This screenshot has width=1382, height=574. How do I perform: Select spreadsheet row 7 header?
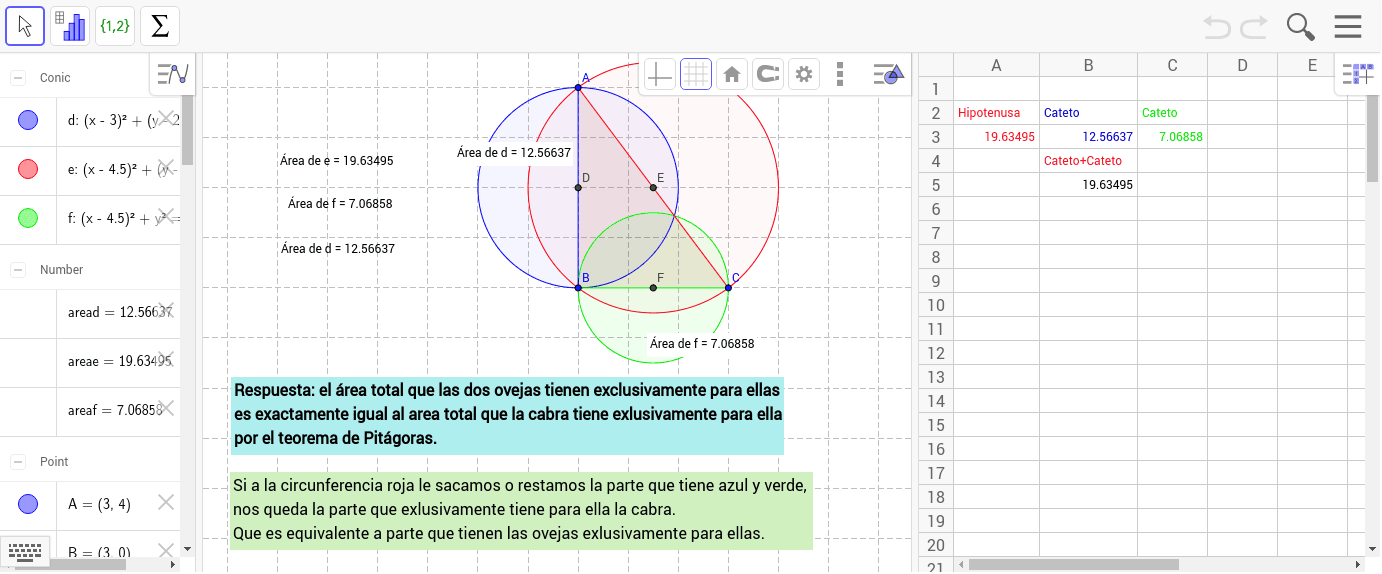pyautogui.click(x=936, y=233)
